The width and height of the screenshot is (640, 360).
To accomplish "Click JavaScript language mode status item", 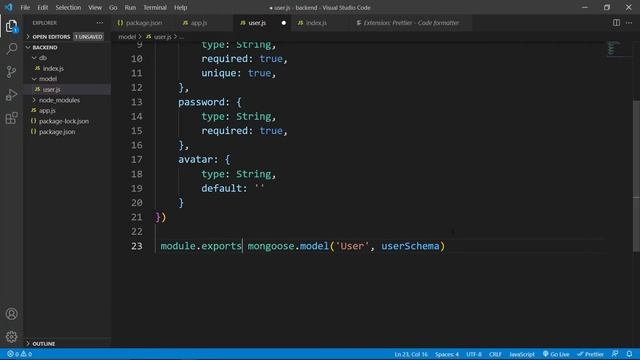I will (522, 354).
